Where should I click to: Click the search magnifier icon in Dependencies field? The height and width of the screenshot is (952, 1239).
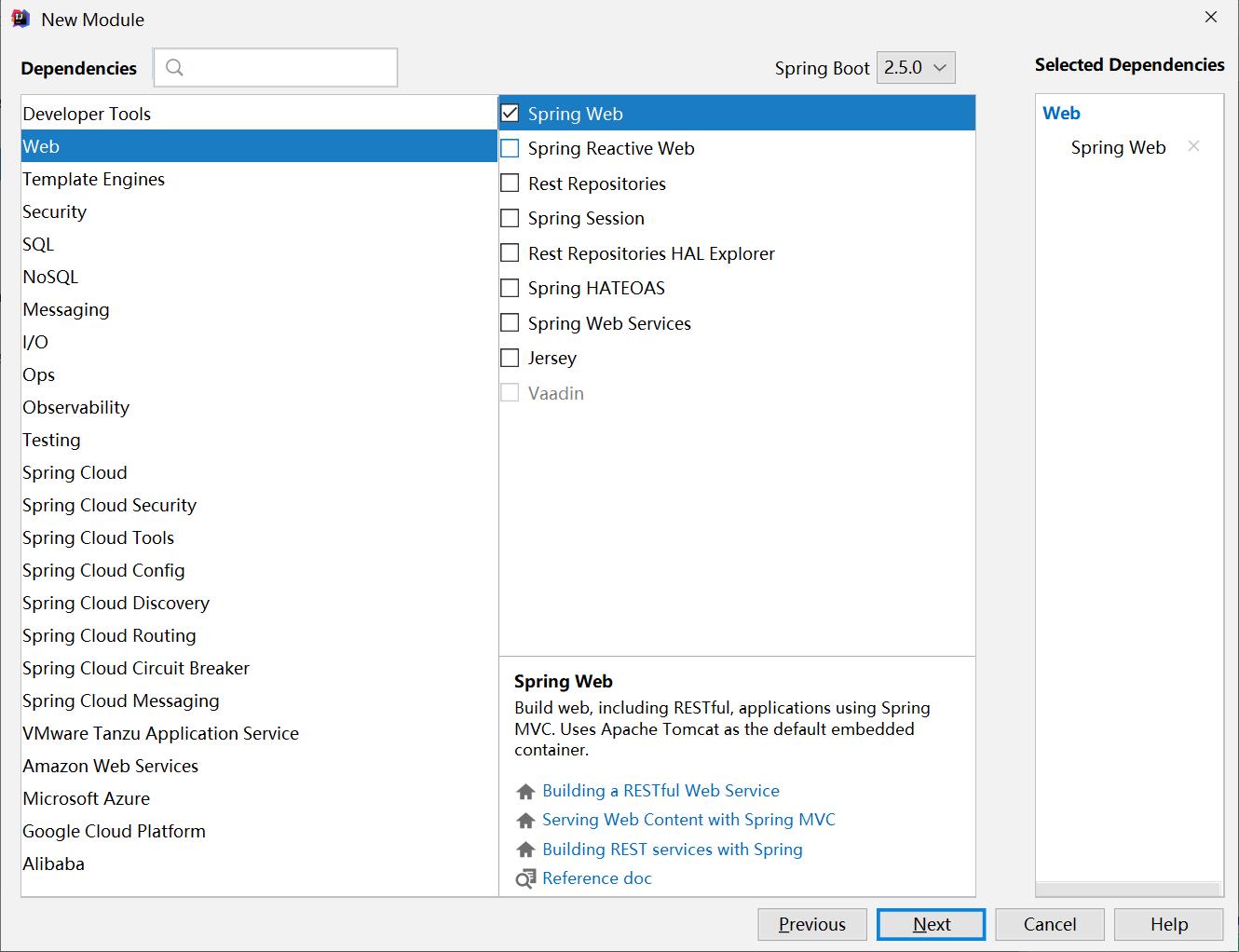tap(174, 67)
